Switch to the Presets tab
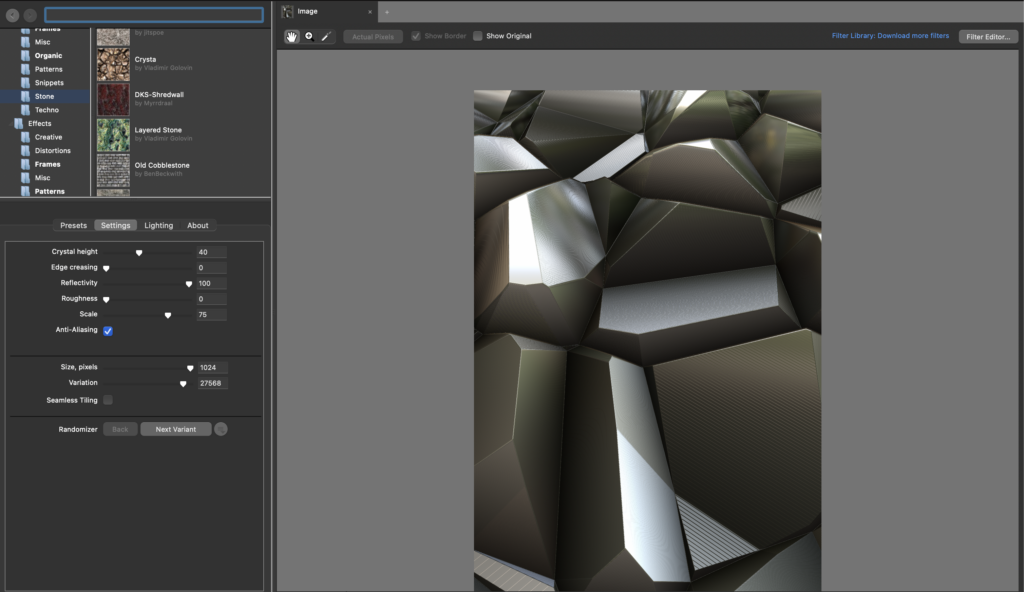The height and width of the screenshot is (592, 1024). (73, 225)
